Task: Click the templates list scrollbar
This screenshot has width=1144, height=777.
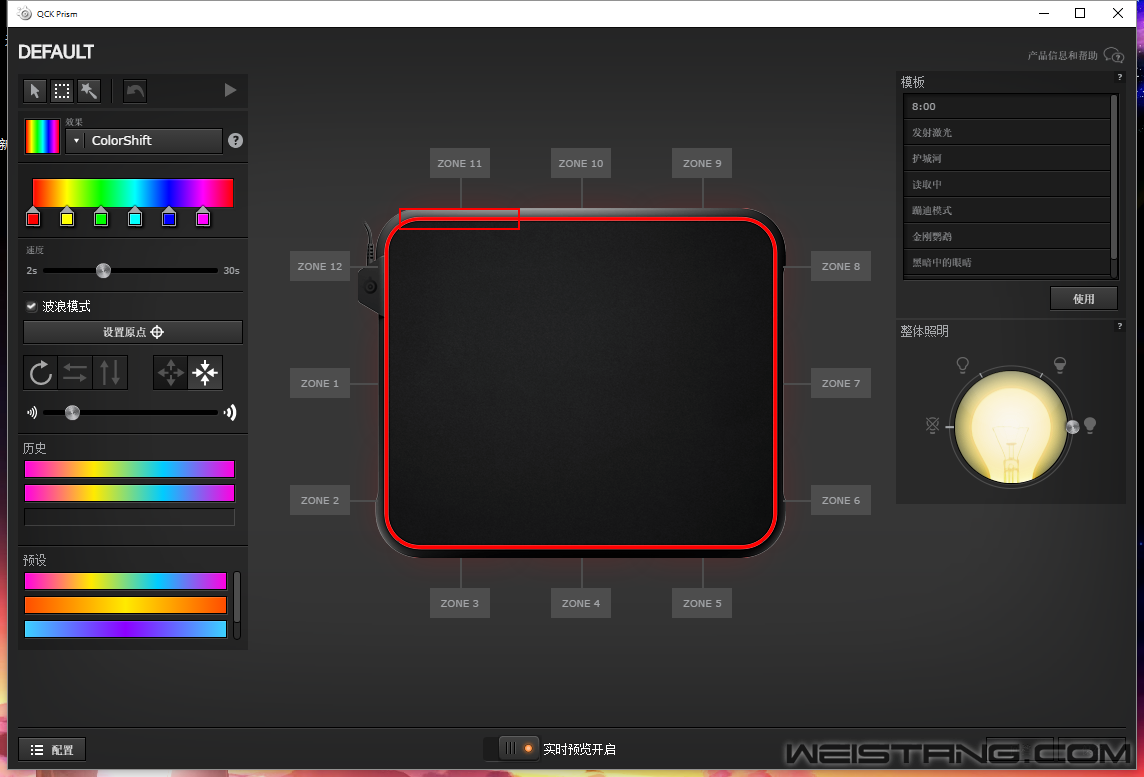Action: tap(1114, 177)
